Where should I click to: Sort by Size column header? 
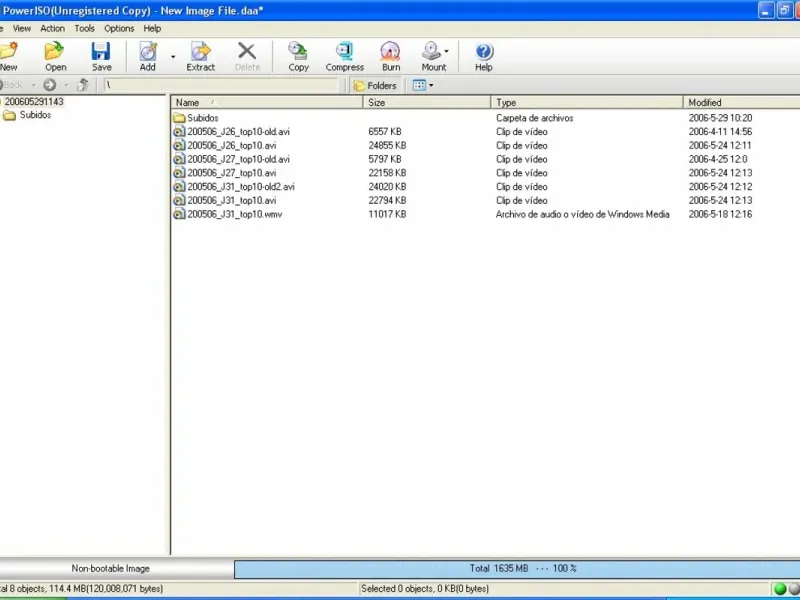coord(427,103)
